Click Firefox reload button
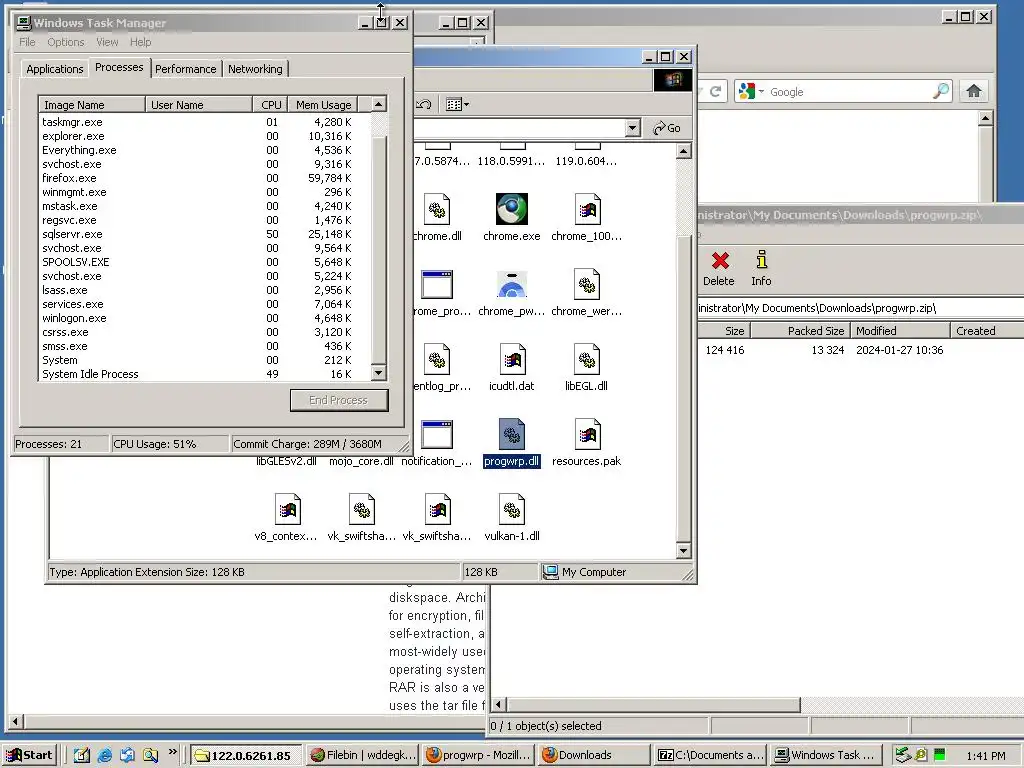Image resolution: width=1024 pixels, height=768 pixels. tap(716, 91)
